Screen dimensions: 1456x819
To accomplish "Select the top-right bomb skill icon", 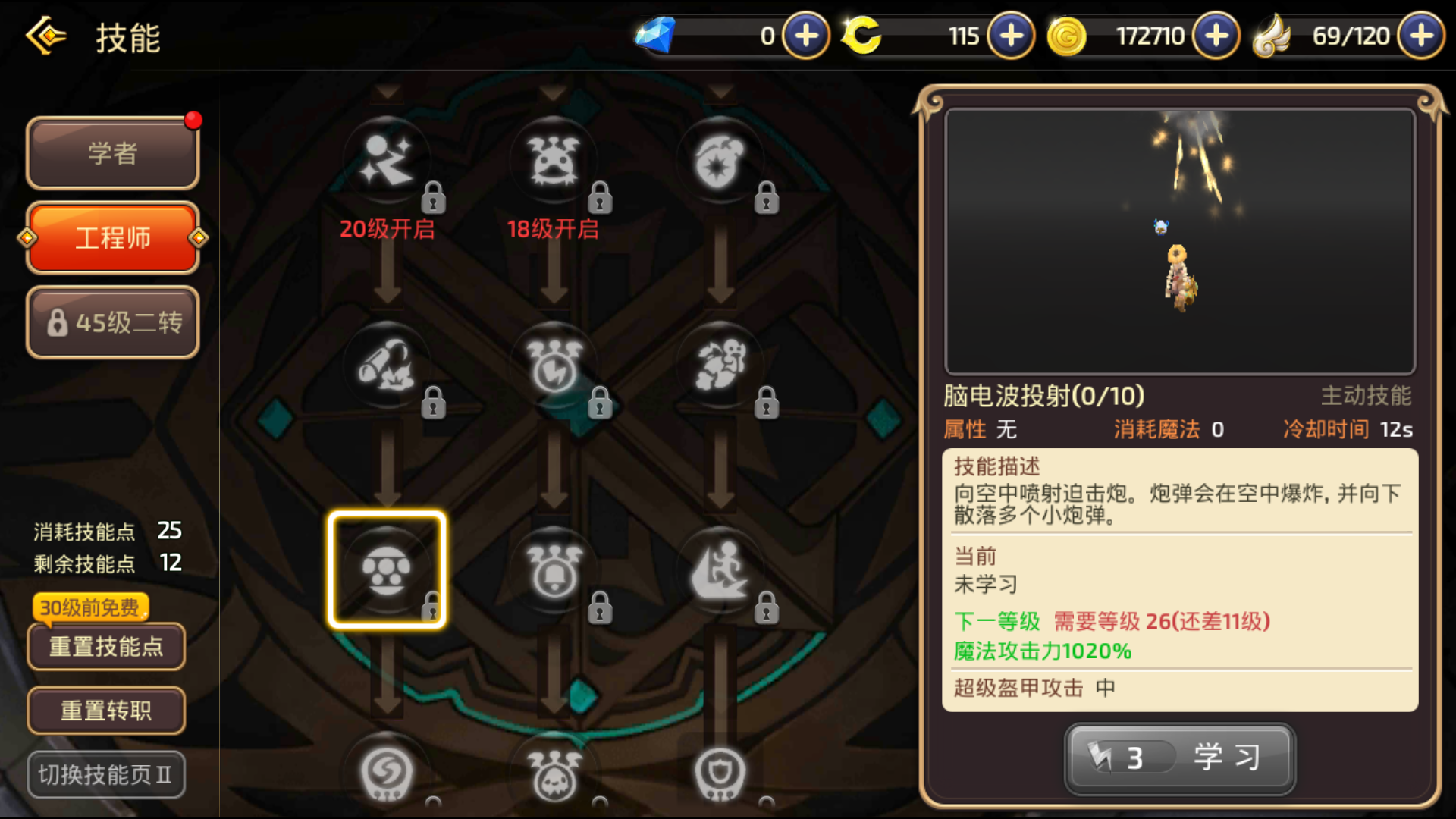I will (x=720, y=161).
